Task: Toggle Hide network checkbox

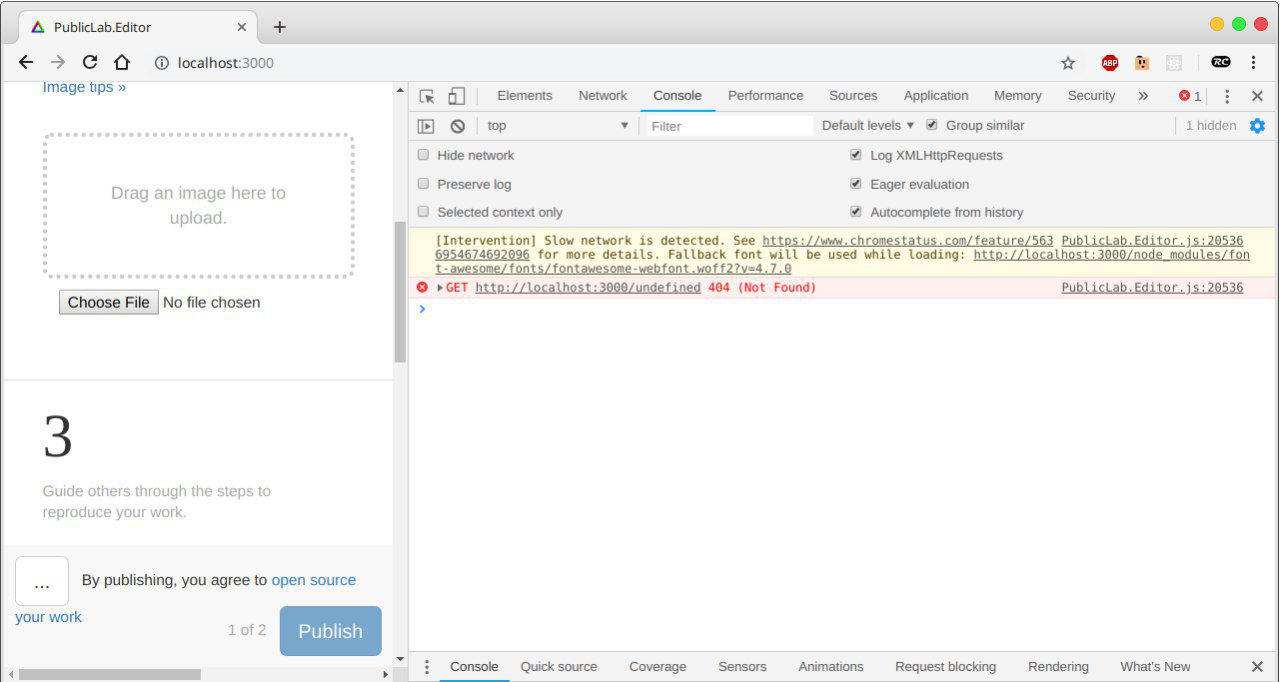Action: tap(423, 155)
